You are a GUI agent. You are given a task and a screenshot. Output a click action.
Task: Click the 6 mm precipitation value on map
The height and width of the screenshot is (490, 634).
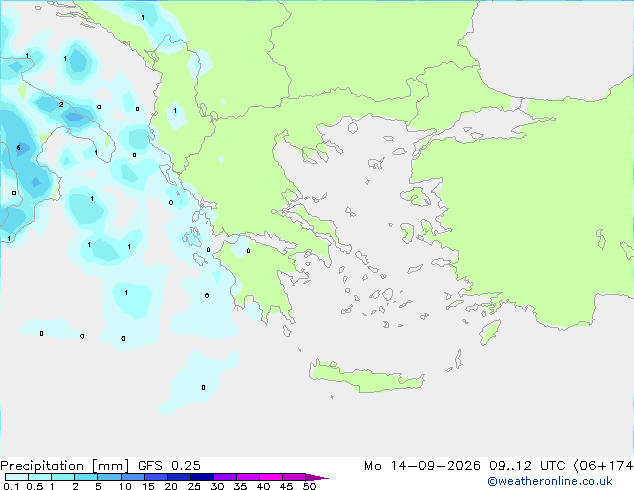(19, 148)
